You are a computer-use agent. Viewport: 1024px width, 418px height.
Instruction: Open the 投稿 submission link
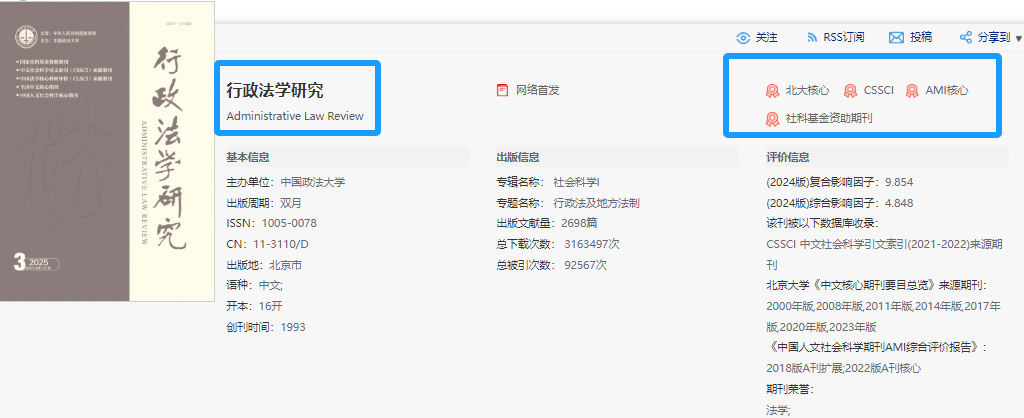921,38
